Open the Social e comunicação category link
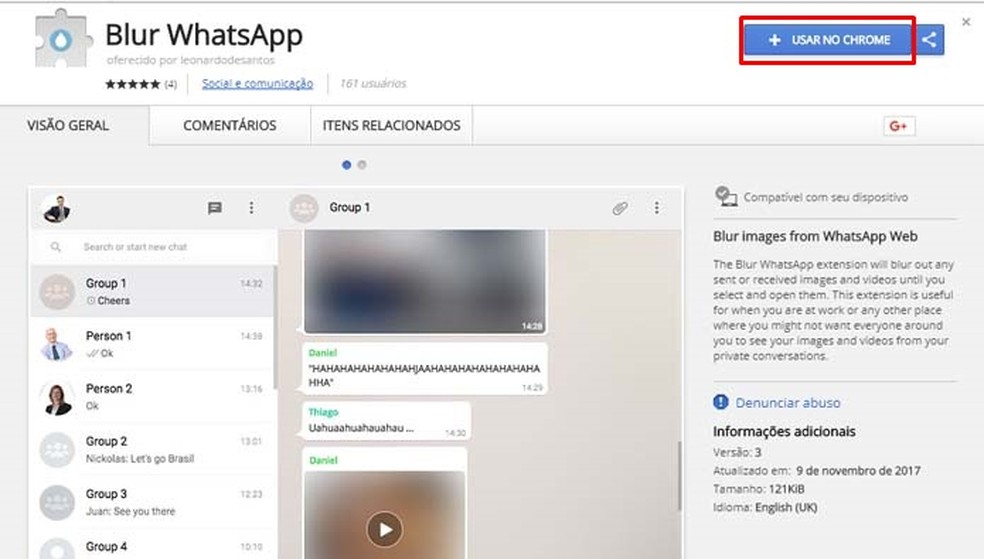The width and height of the screenshot is (984, 559). 257,83
